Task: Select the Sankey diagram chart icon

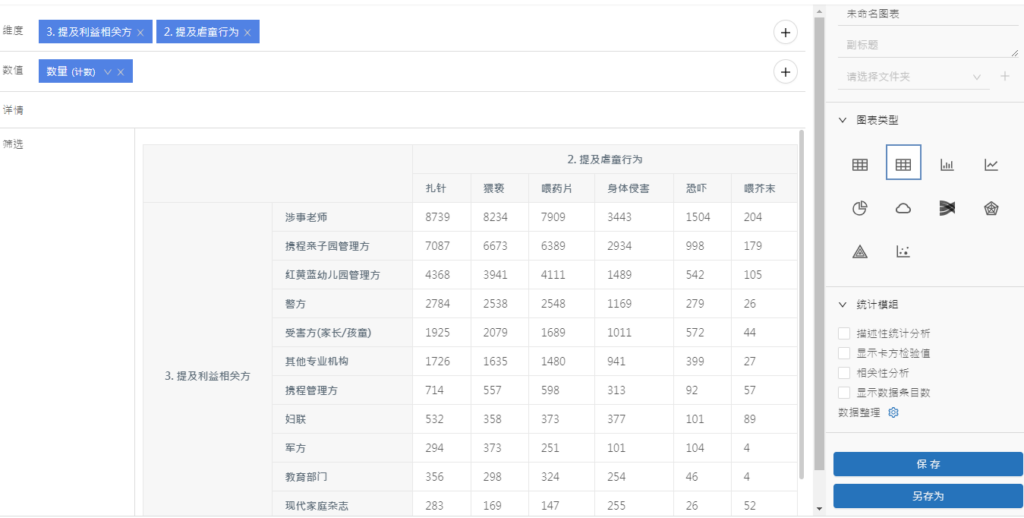Action: point(947,208)
